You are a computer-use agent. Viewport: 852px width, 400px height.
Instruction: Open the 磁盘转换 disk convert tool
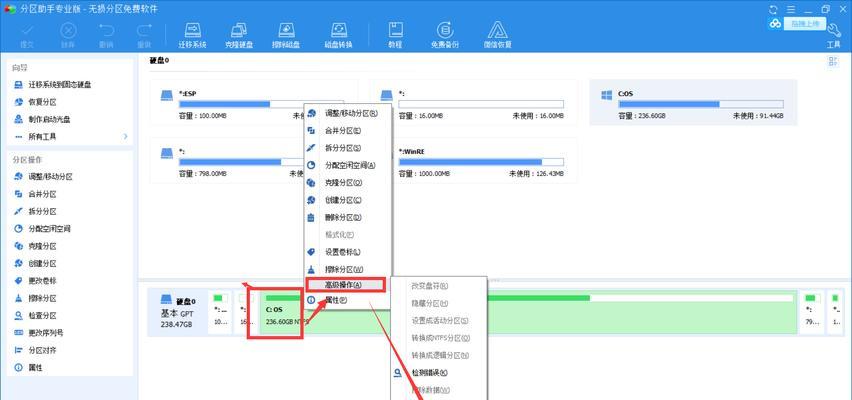[339, 35]
